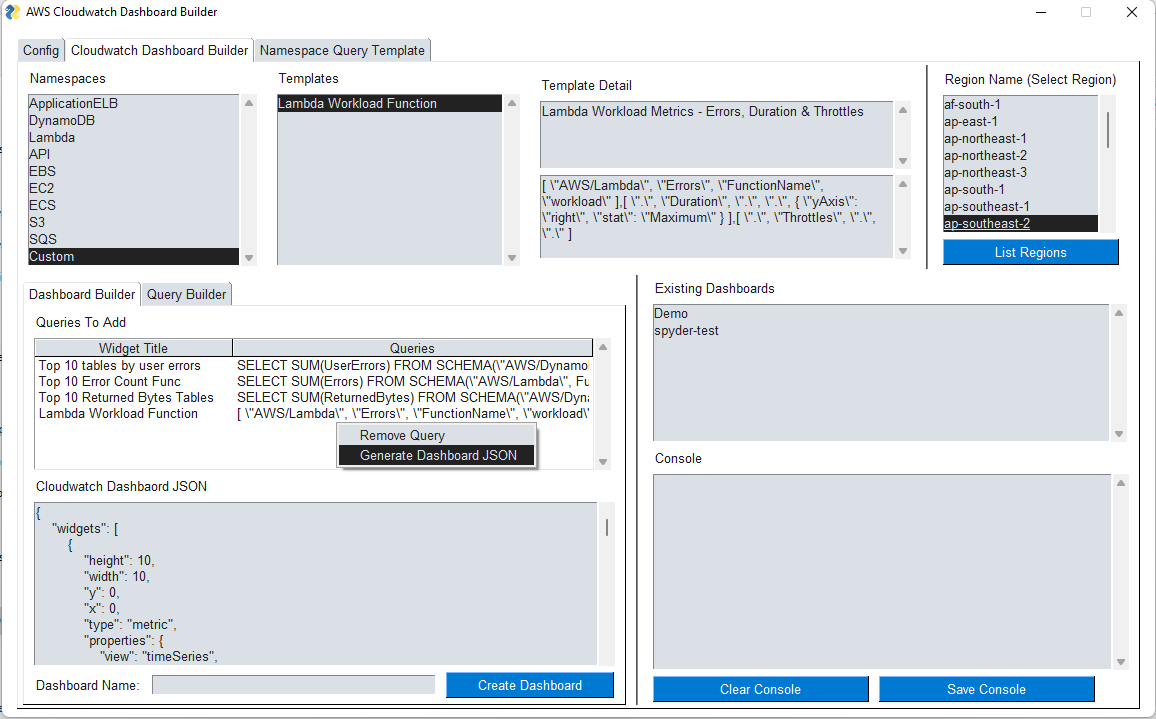This screenshot has height=719, width=1156.
Task: Pick ap-northeast-3 region
Action: click(x=1020, y=173)
